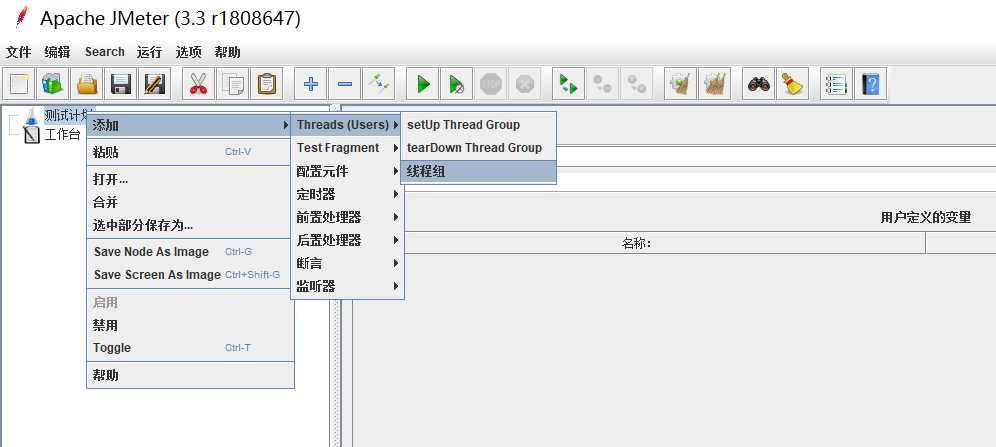Click the Clear results toolbar icon

[680, 84]
